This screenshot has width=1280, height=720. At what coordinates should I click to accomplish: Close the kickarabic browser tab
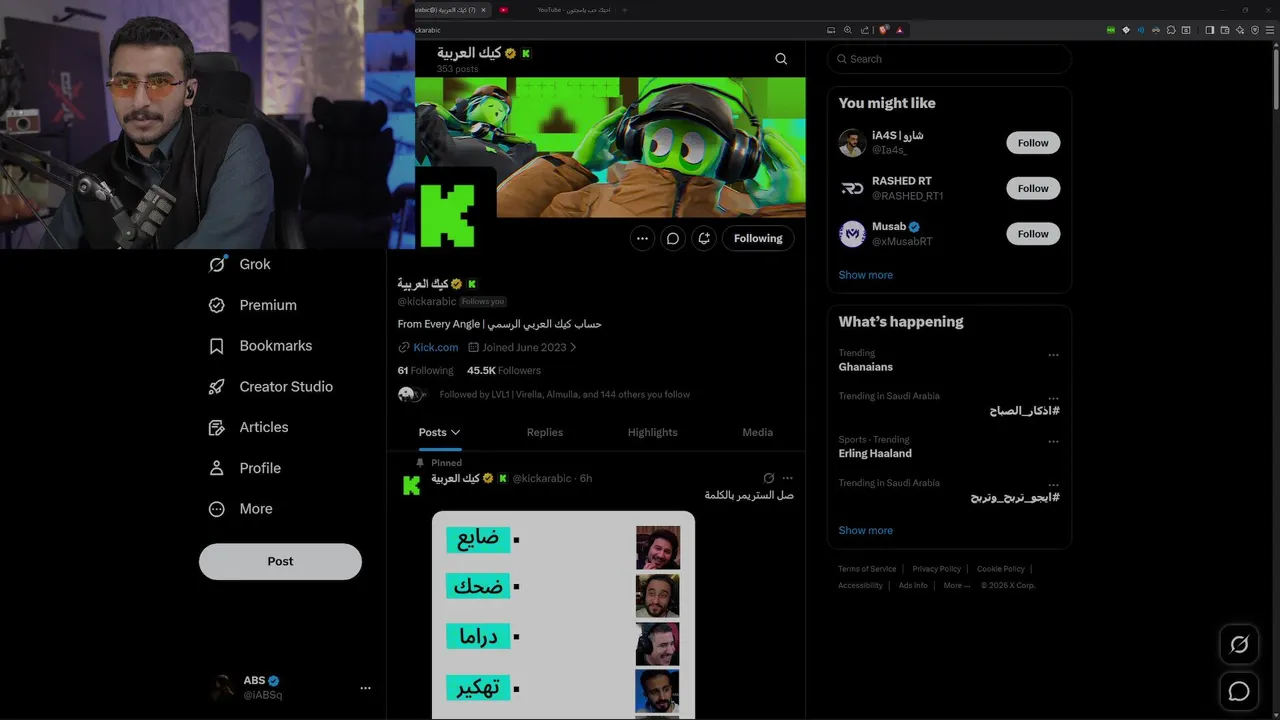pyautogui.click(x=483, y=10)
